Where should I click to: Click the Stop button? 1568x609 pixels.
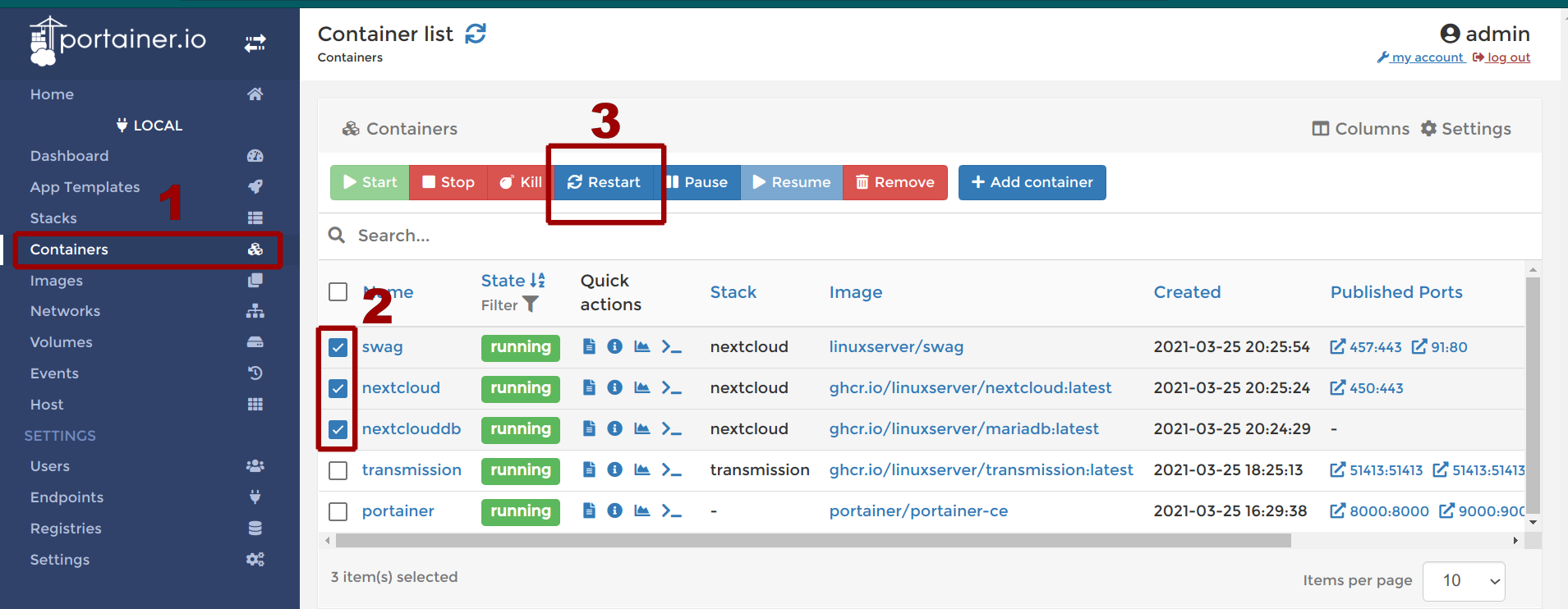[x=448, y=182]
